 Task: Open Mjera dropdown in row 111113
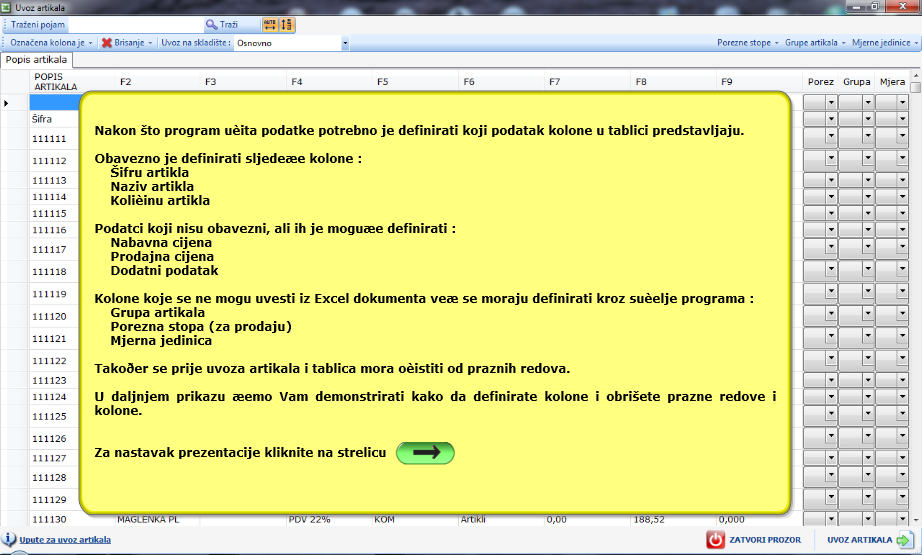click(x=903, y=180)
